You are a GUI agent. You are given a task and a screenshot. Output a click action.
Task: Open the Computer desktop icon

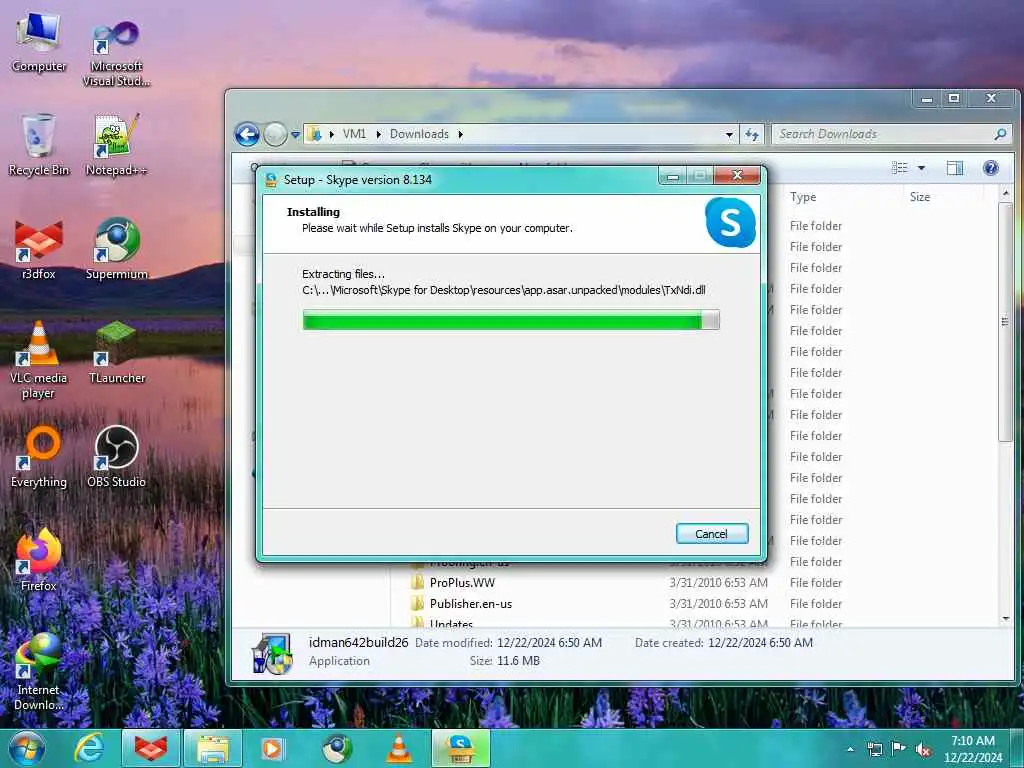click(x=39, y=42)
